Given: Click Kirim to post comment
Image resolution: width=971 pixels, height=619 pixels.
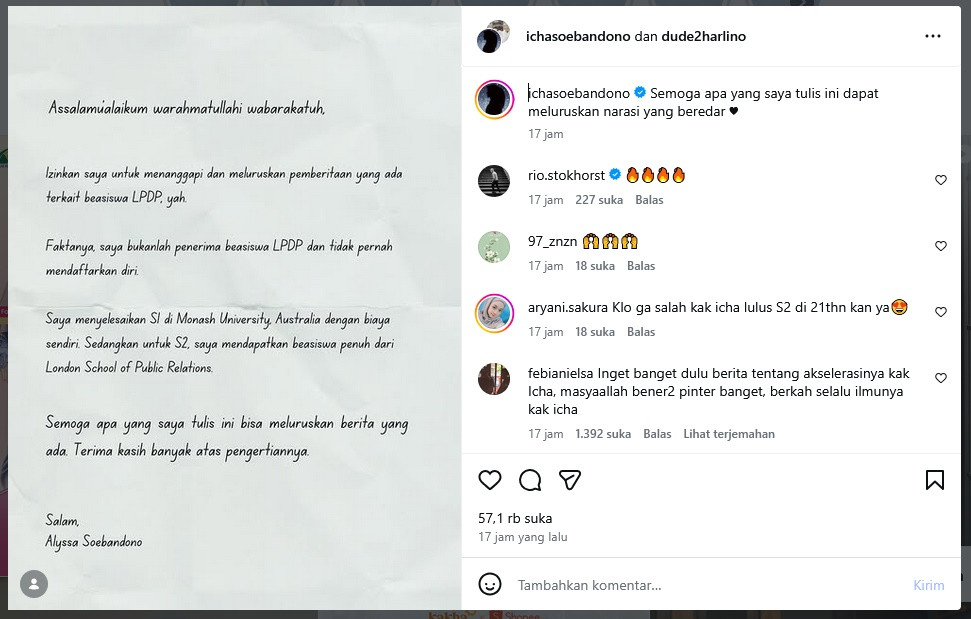Looking at the screenshot, I should (x=928, y=585).
